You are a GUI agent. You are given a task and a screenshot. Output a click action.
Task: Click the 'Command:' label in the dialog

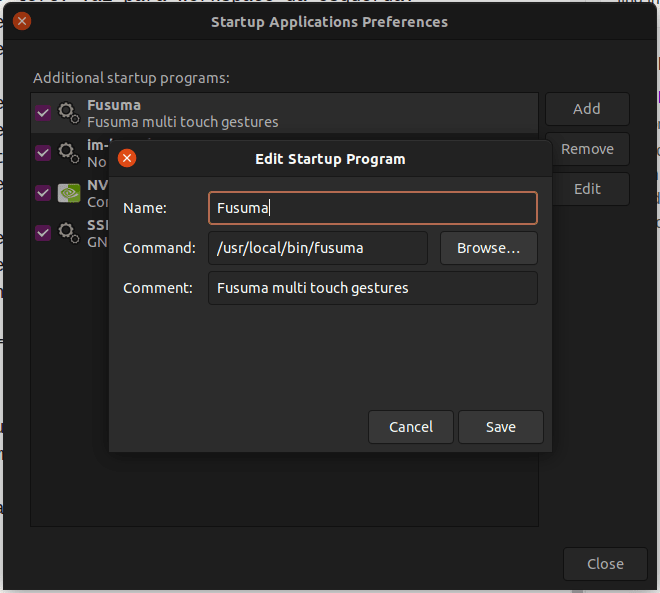coord(159,248)
